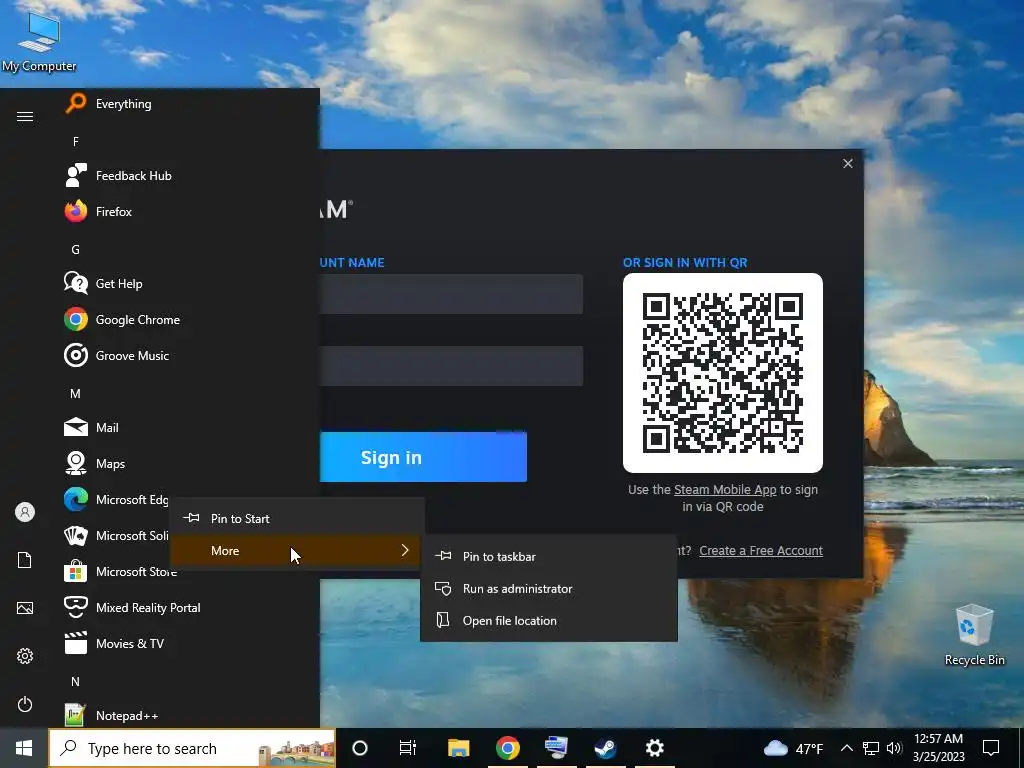Click Steam password input field
Viewport: 1024px width, 768px height.
pos(451,366)
